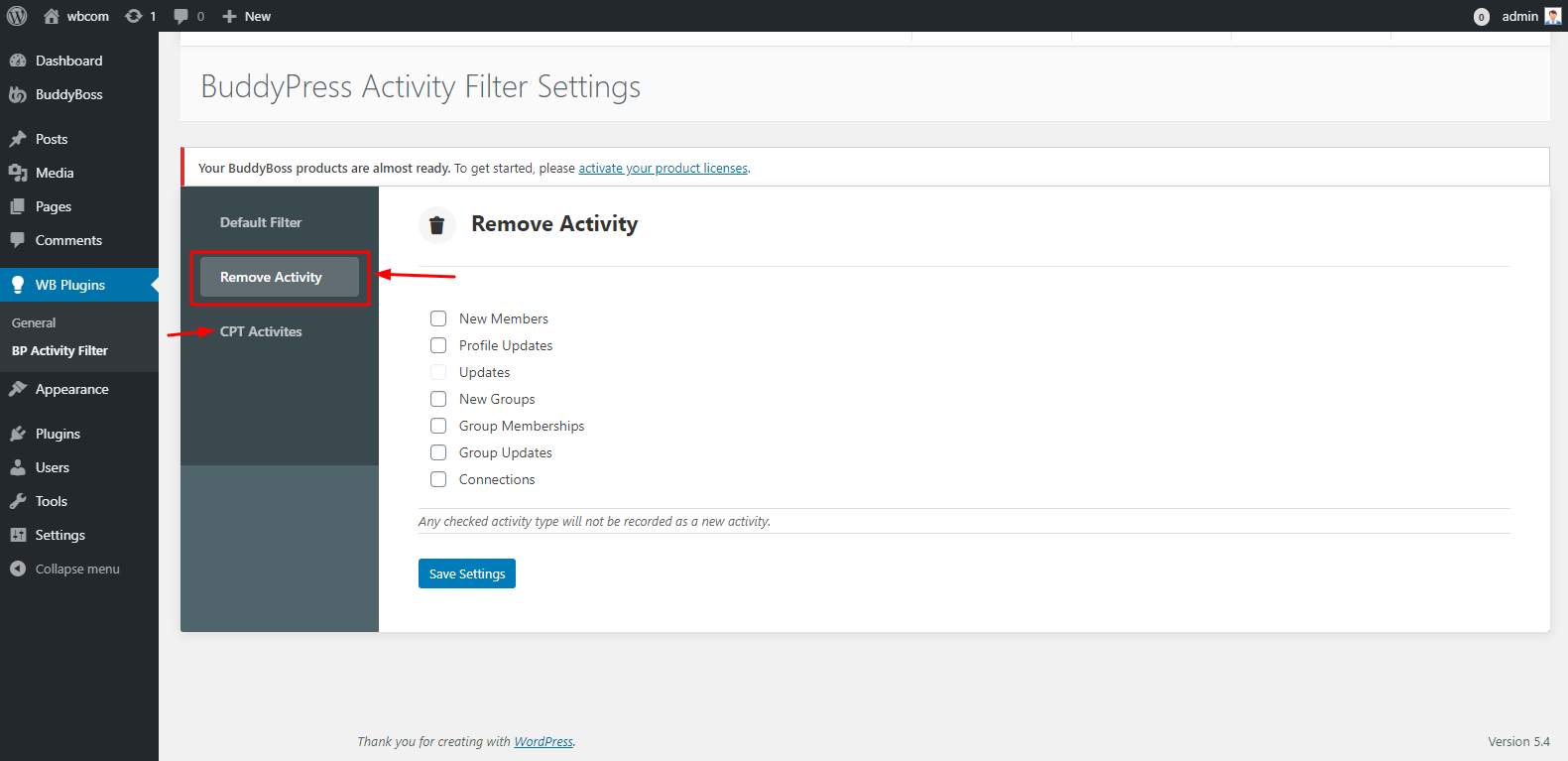1568x761 pixels.
Task: Click the wbcom site name link
Action: click(88, 16)
